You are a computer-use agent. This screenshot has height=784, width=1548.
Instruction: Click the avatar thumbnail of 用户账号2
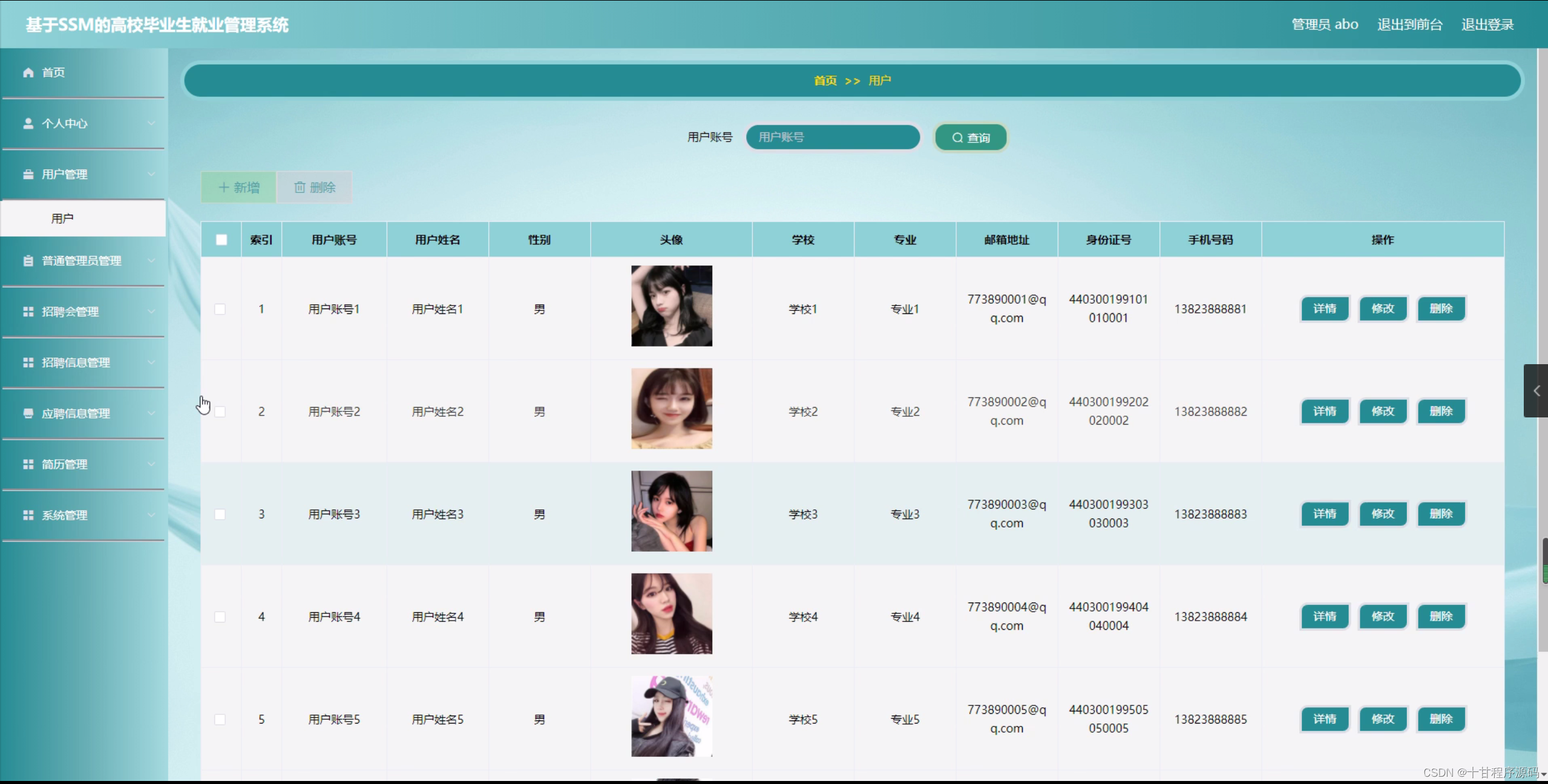[x=671, y=408]
